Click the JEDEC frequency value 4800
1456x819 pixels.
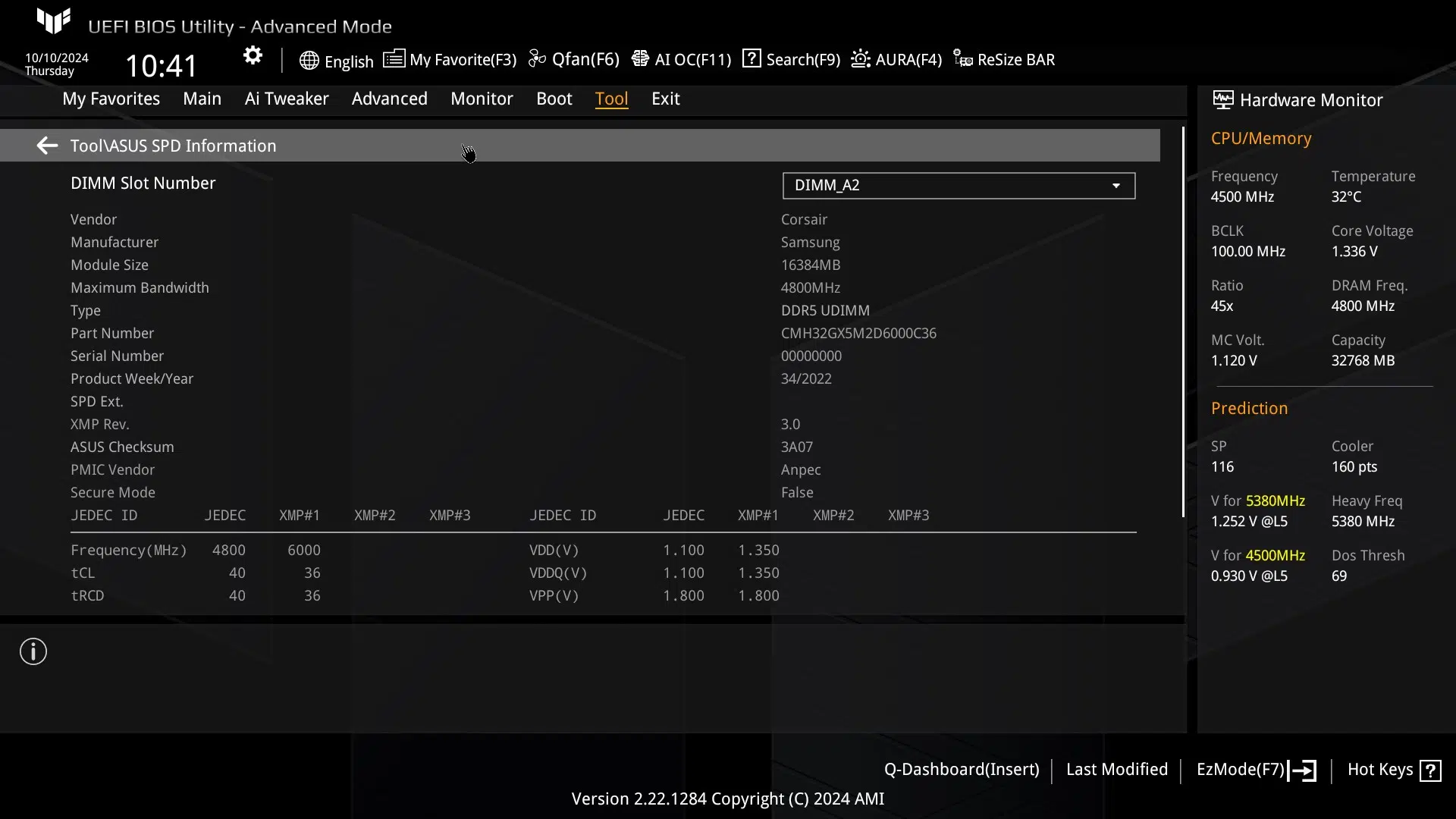228,550
